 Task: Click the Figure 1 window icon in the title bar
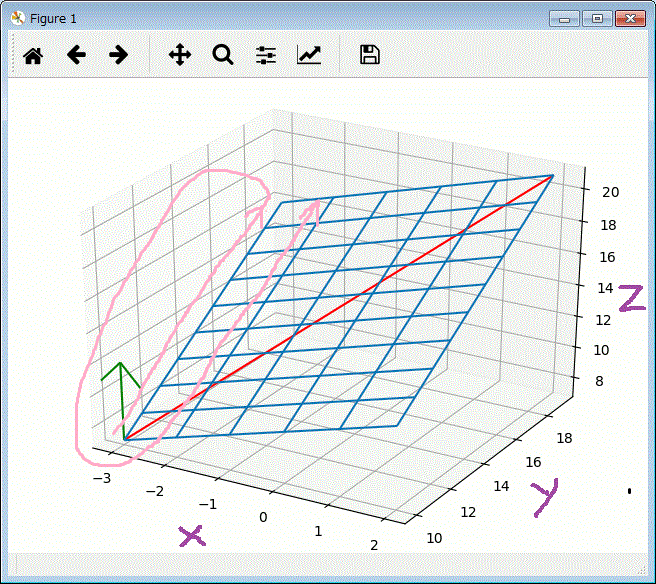[17, 18]
